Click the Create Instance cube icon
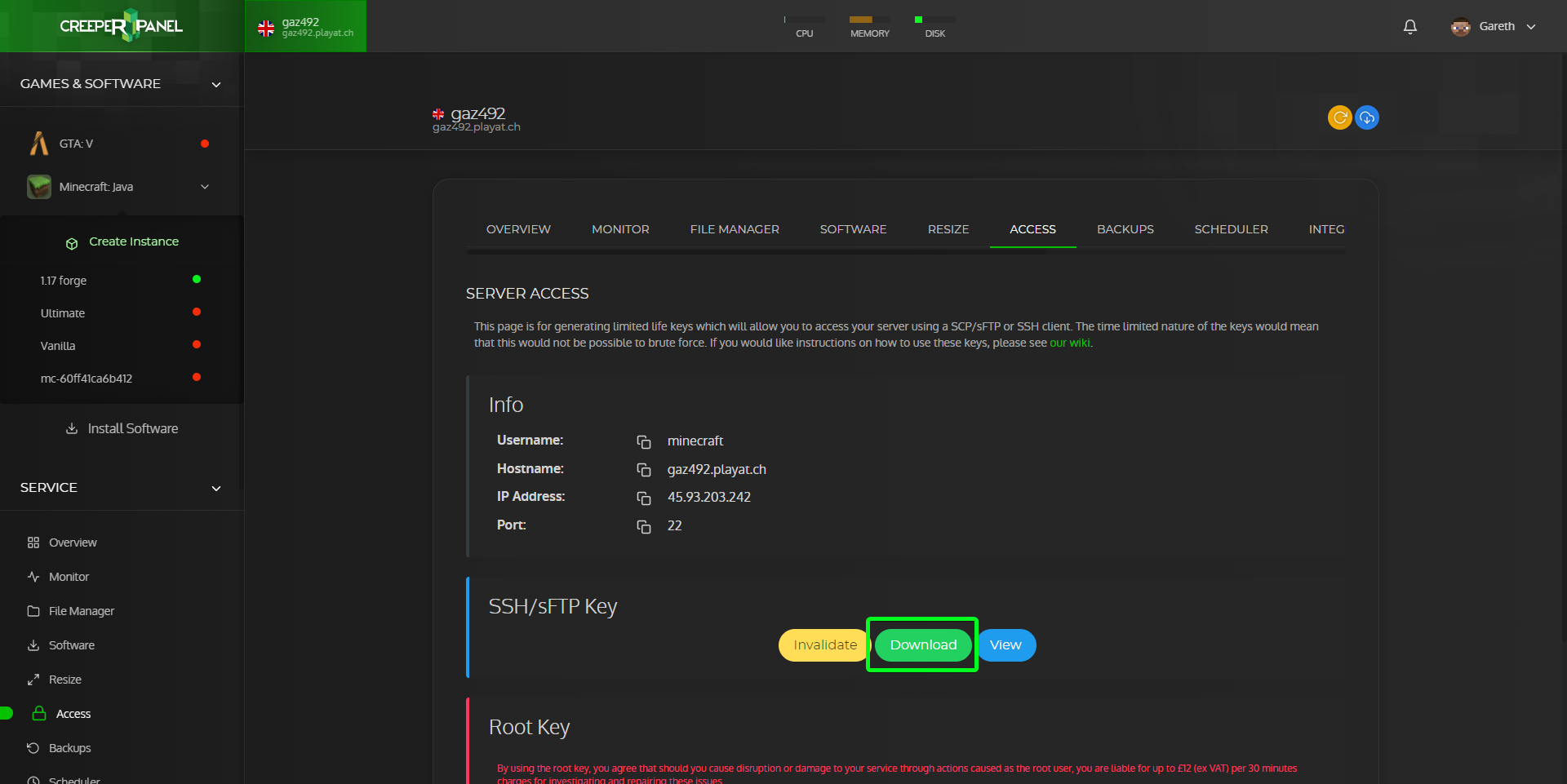 pyautogui.click(x=72, y=243)
